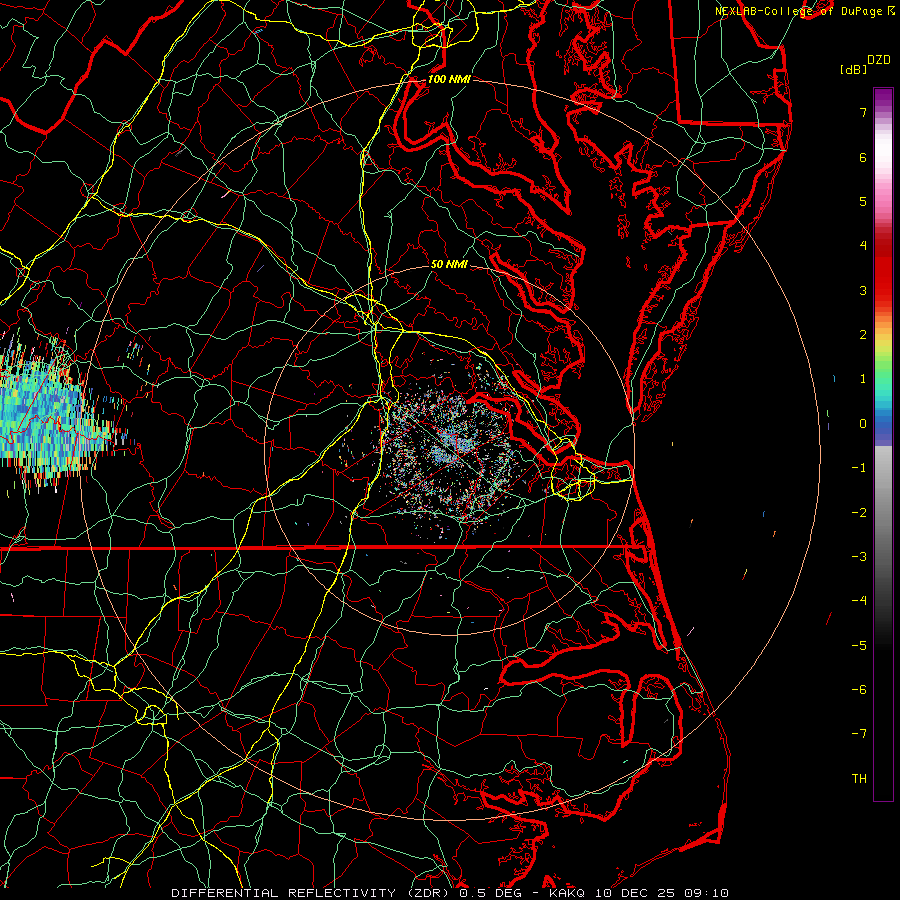
Task: Click the "3" value on the color scale
Action: coord(863,290)
